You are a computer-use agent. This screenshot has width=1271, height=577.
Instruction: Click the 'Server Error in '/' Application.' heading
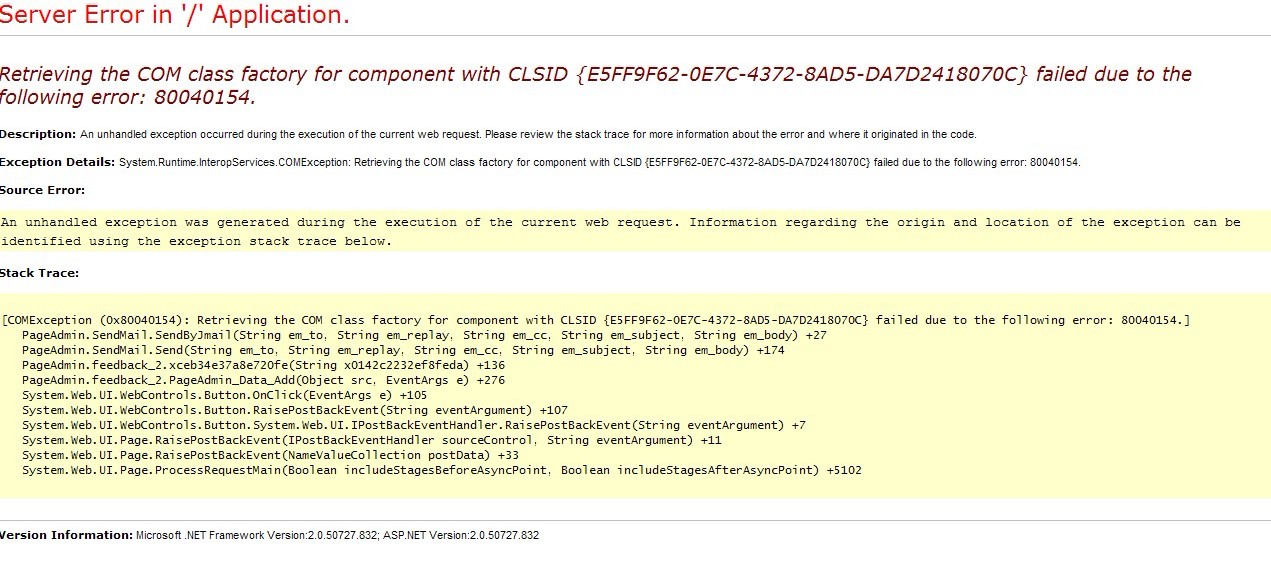175,17
